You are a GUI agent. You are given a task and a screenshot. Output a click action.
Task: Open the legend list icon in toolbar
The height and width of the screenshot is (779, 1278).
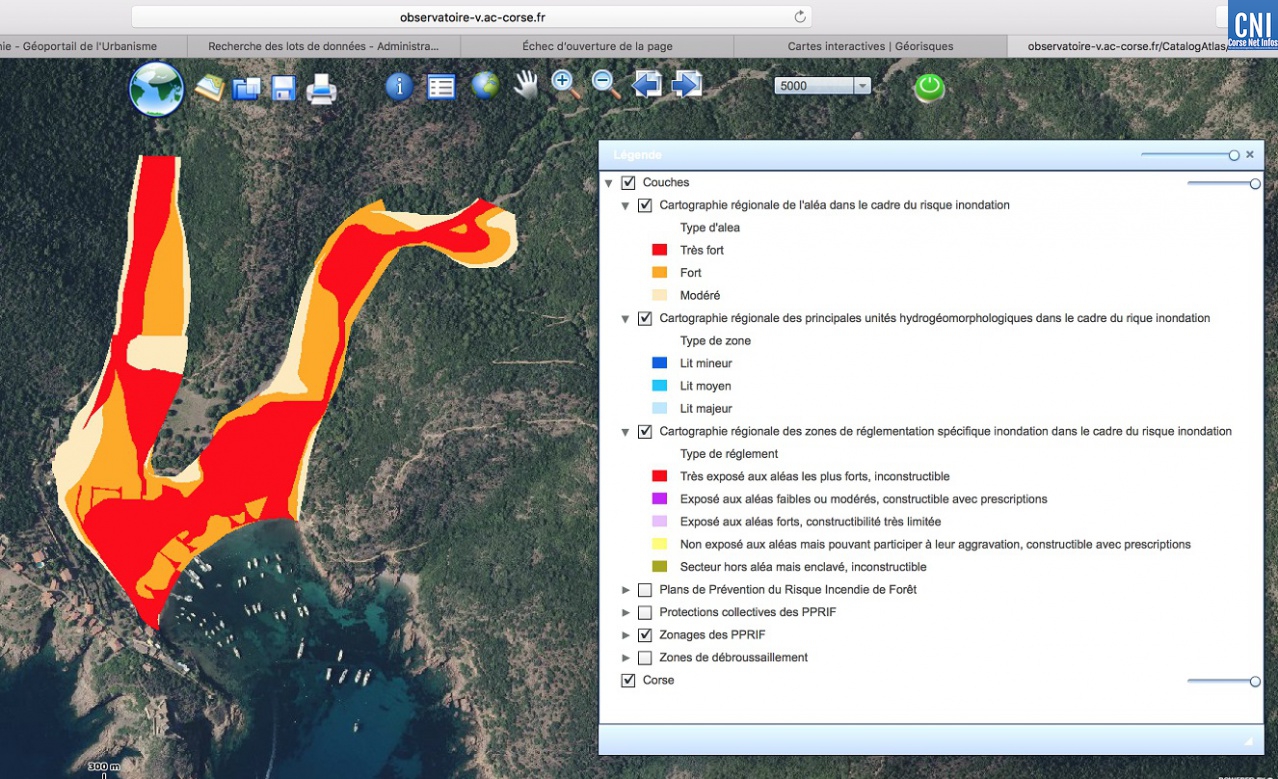click(x=441, y=87)
